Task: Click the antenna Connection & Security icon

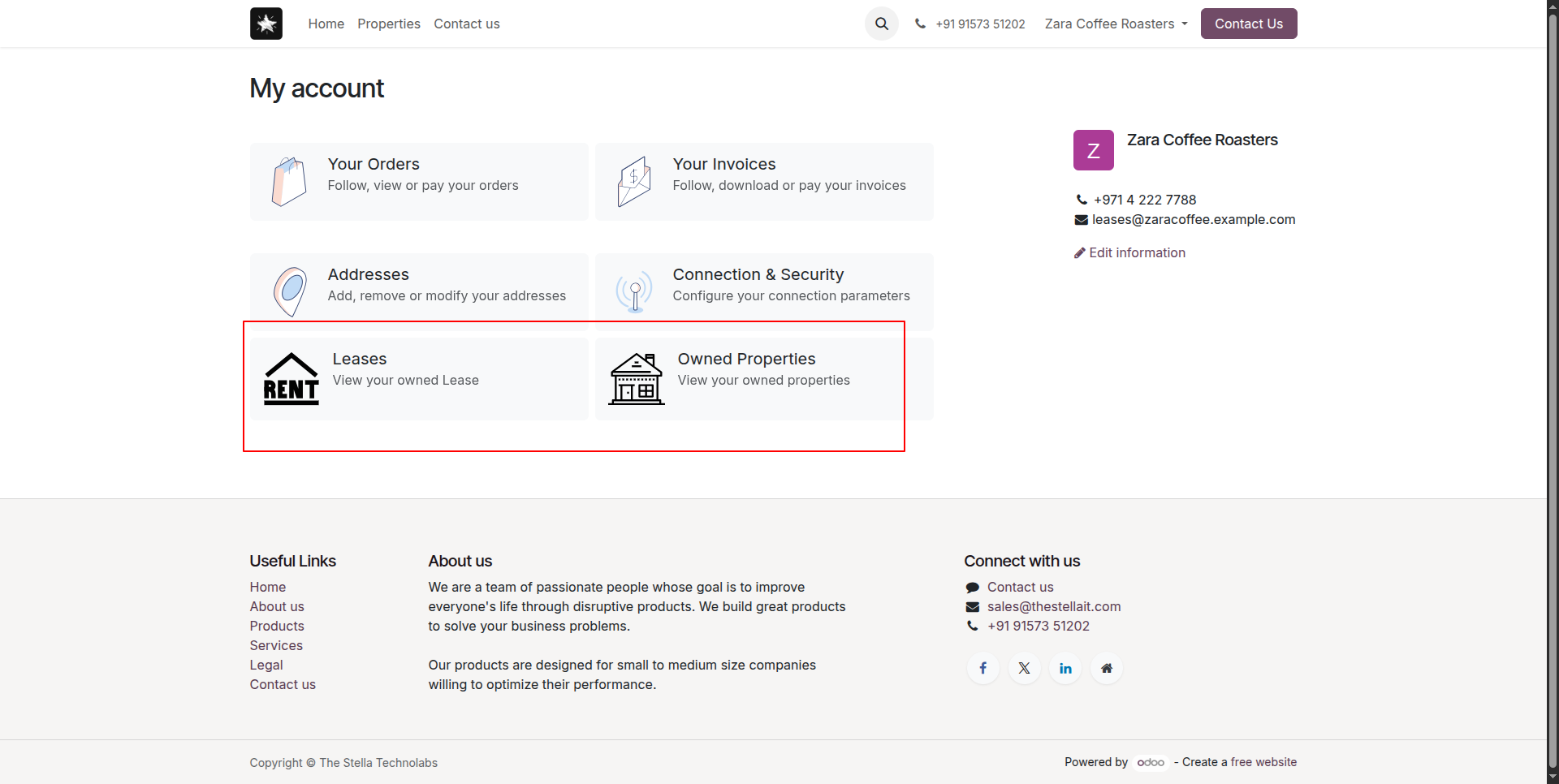Action: coord(634,292)
